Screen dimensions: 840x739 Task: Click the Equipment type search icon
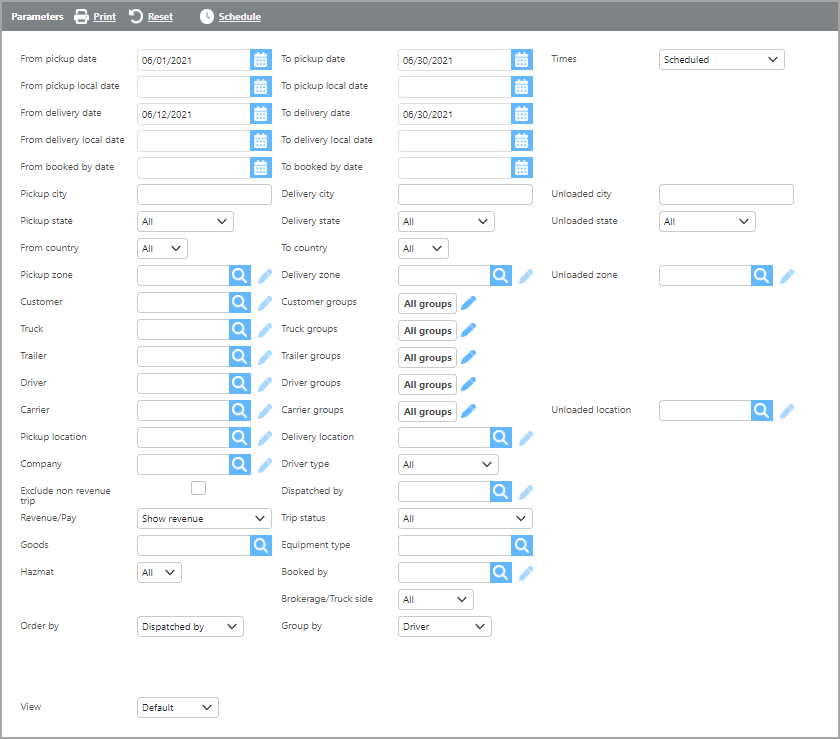(x=522, y=546)
